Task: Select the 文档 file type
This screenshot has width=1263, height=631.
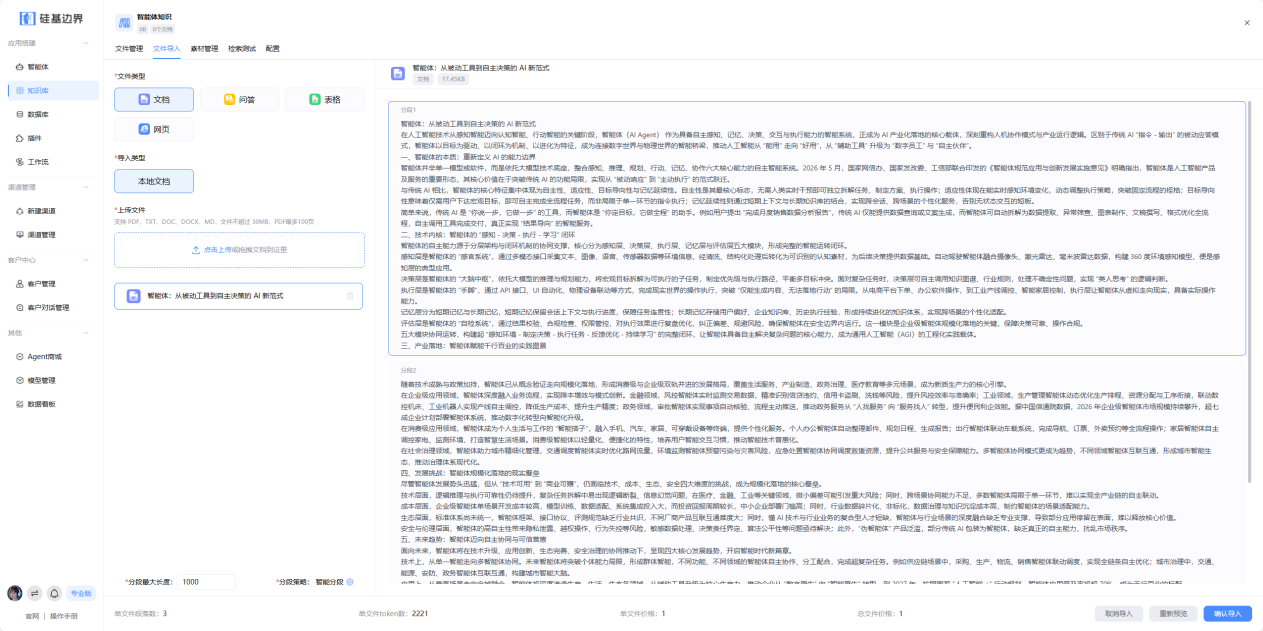Action: 154,100
